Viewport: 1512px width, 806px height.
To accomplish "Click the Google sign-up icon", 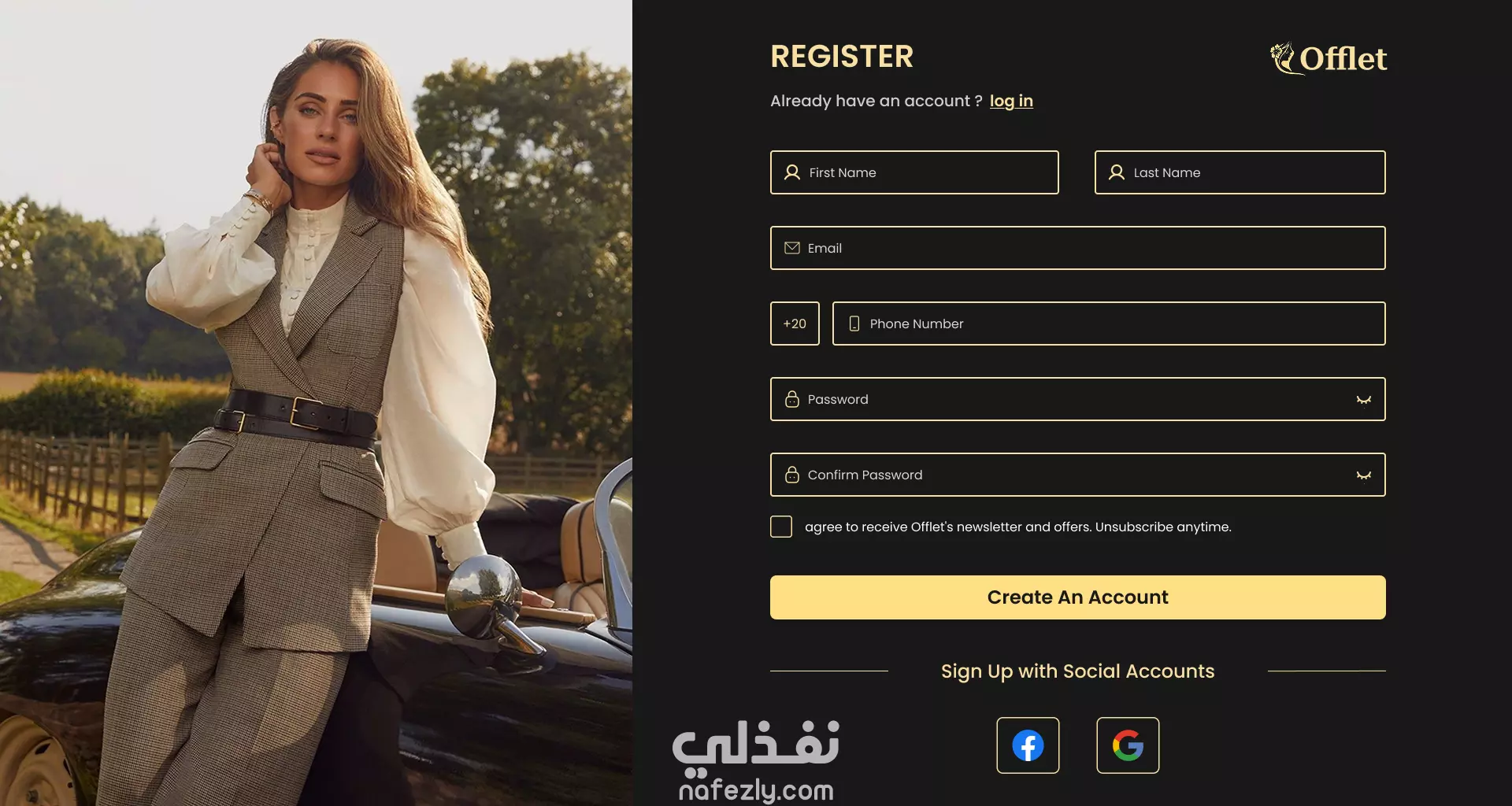I will click(1128, 745).
